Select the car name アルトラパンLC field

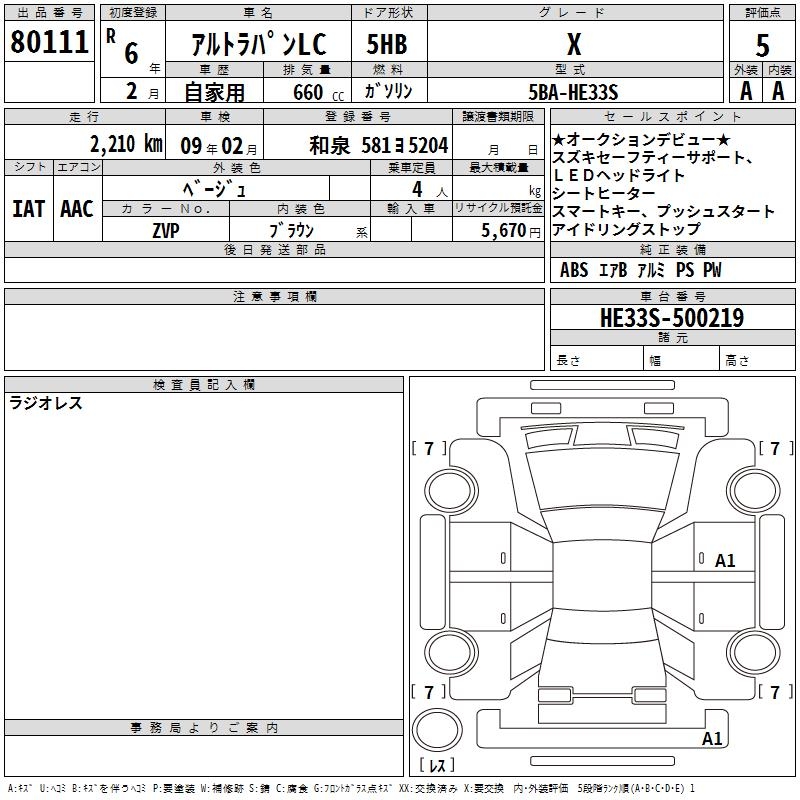point(257,44)
